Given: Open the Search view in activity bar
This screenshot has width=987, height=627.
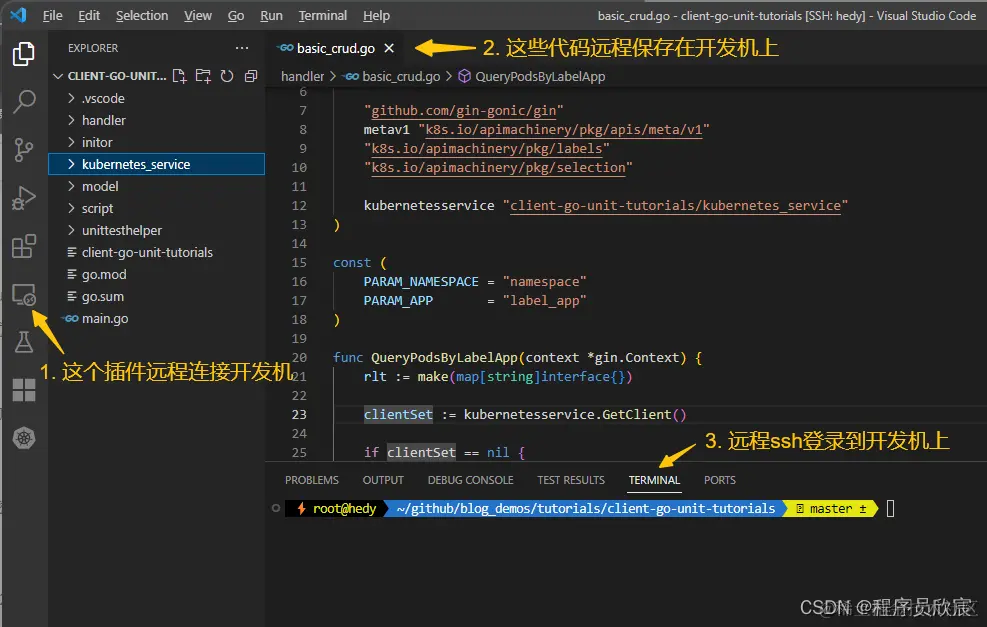Looking at the screenshot, I should 24,101.
